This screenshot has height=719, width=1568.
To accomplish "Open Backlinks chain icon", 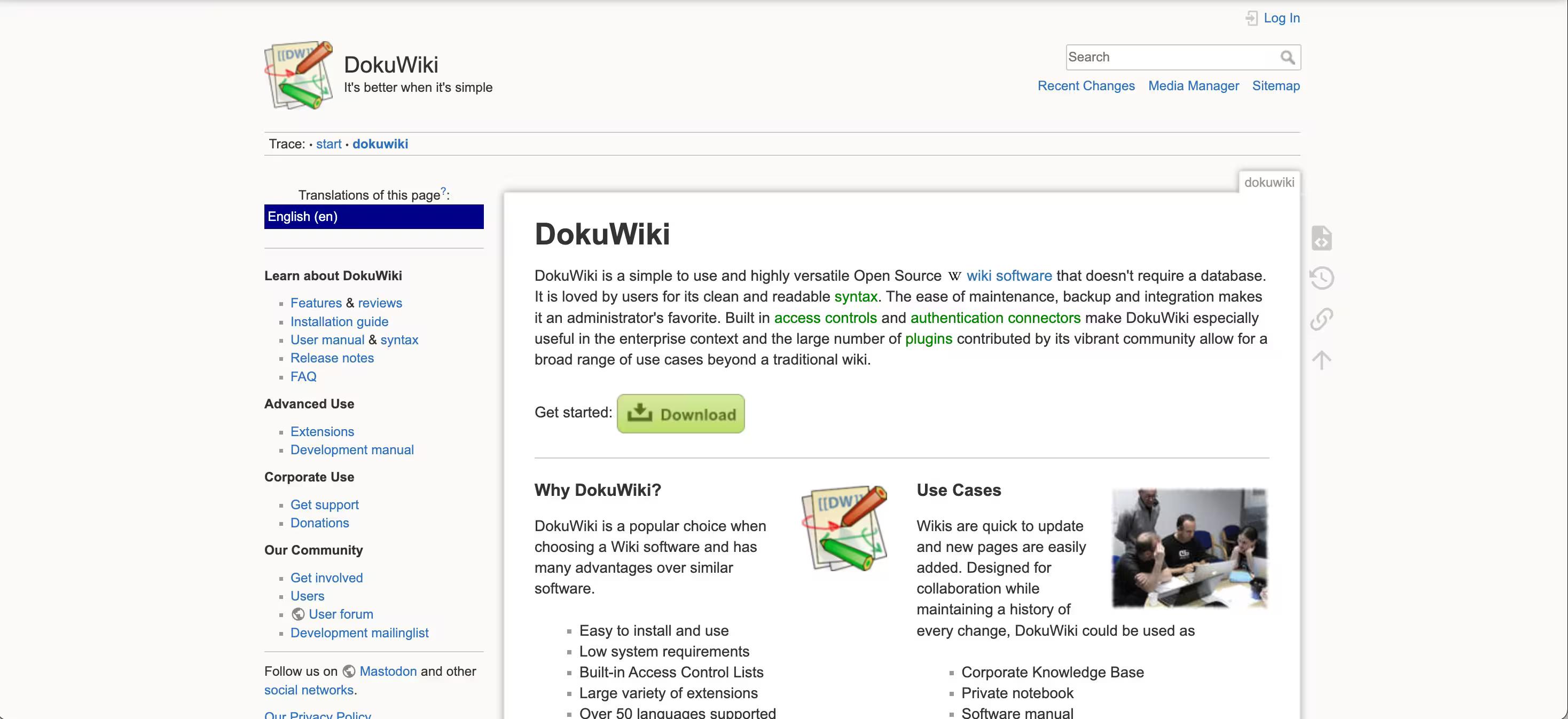I will point(1321,319).
